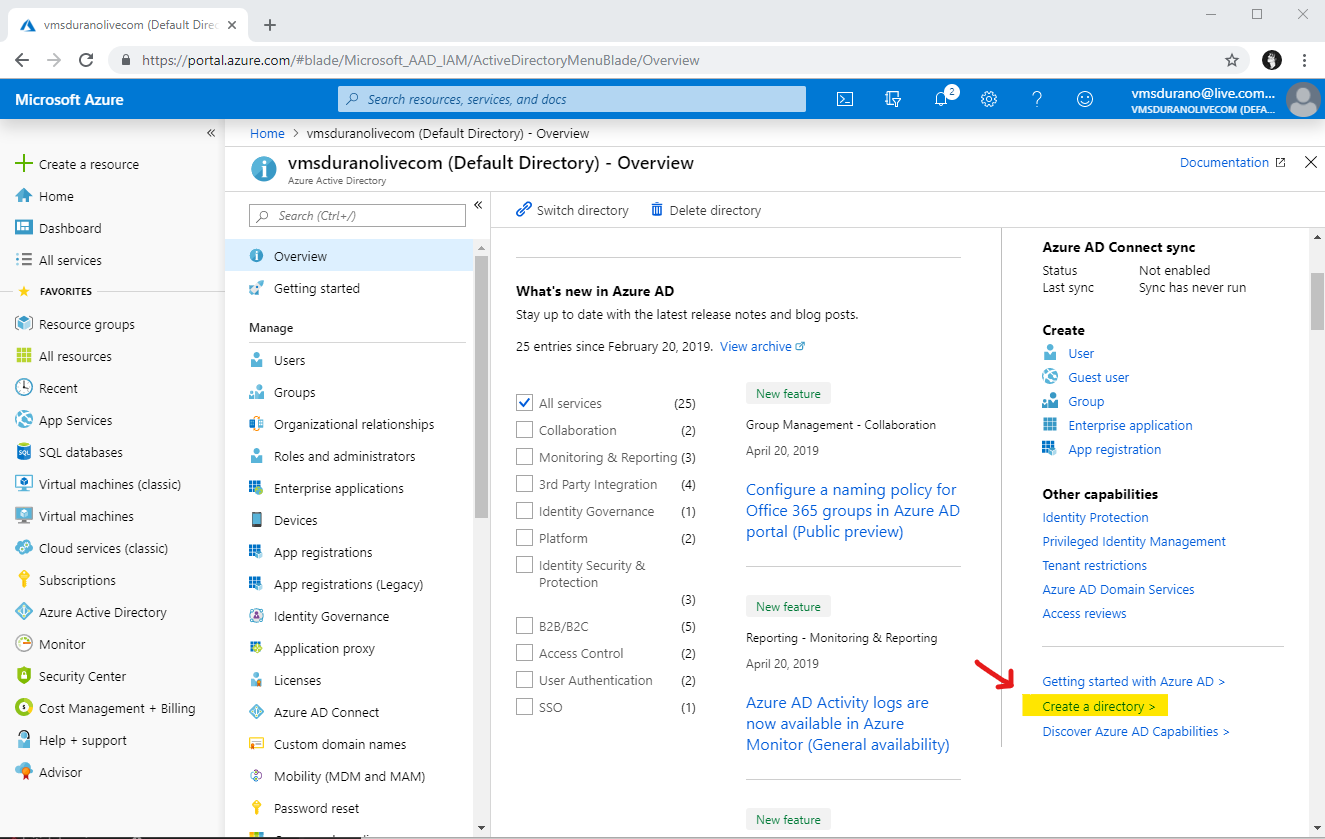The height and width of the screenshot is (839, 1325).
Task: Click the SQL databases icon
Action: 24,452
